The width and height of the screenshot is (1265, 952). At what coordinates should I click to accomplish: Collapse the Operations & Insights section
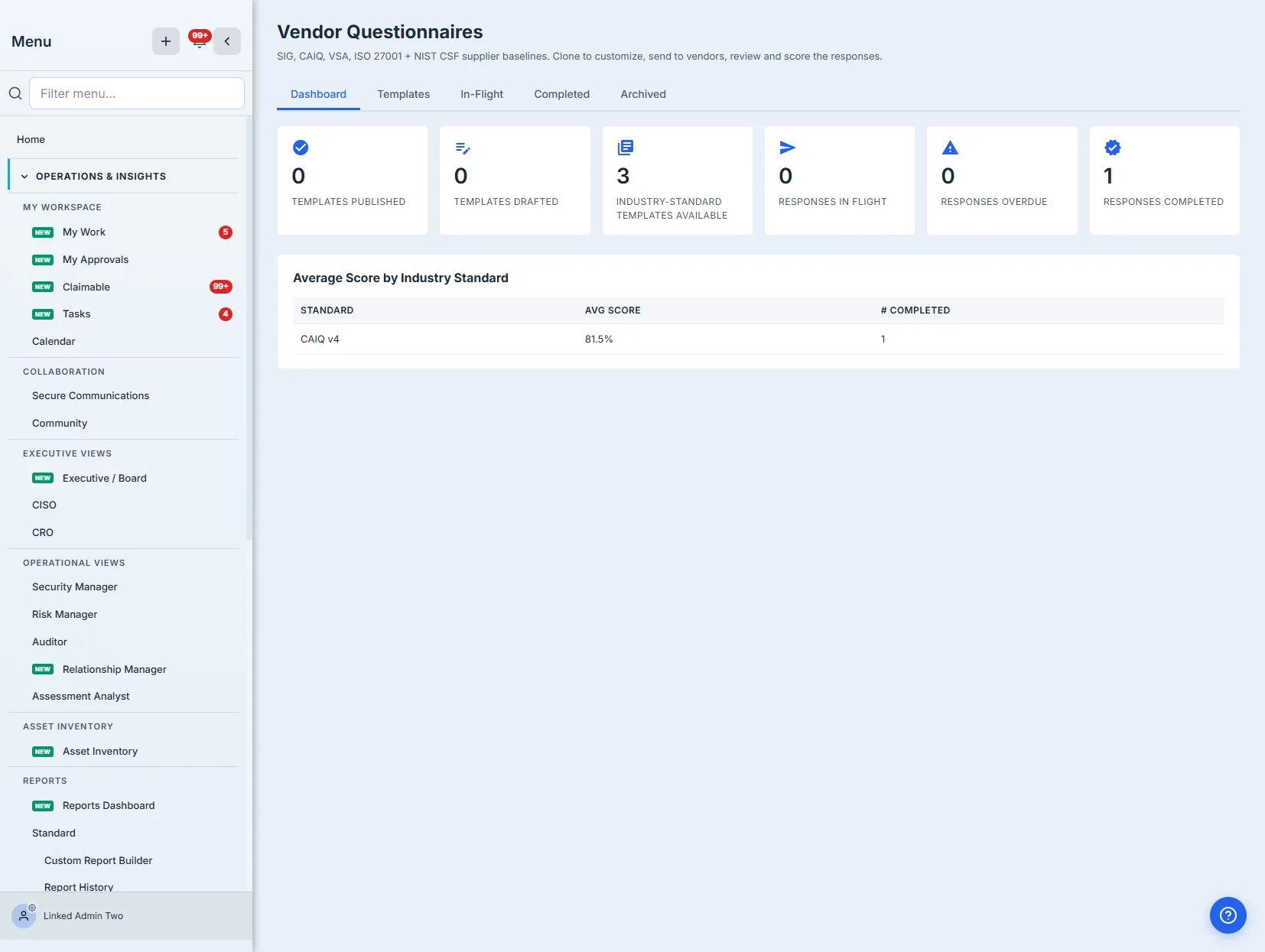click(123, 176)
